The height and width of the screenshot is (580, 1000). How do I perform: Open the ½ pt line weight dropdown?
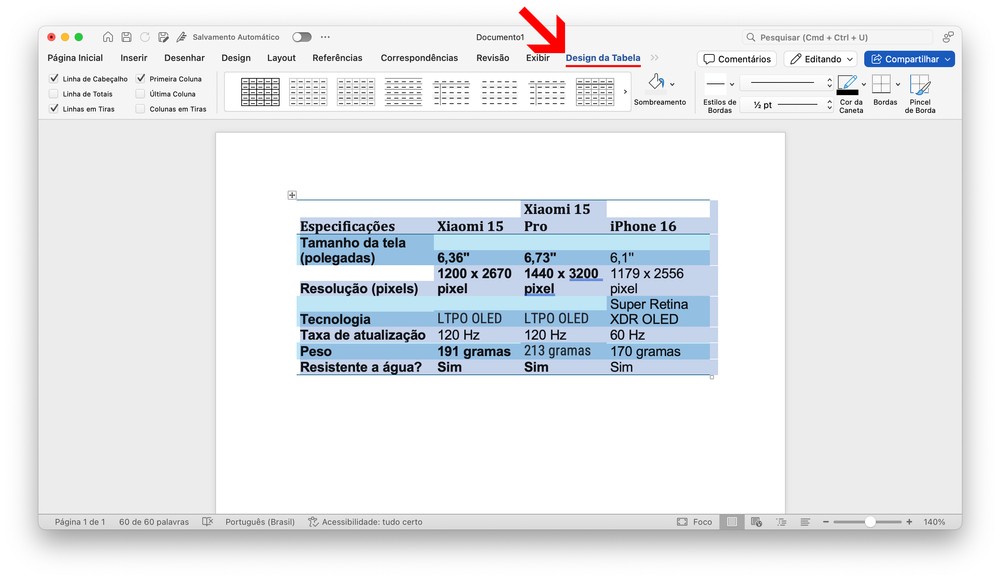788,105
